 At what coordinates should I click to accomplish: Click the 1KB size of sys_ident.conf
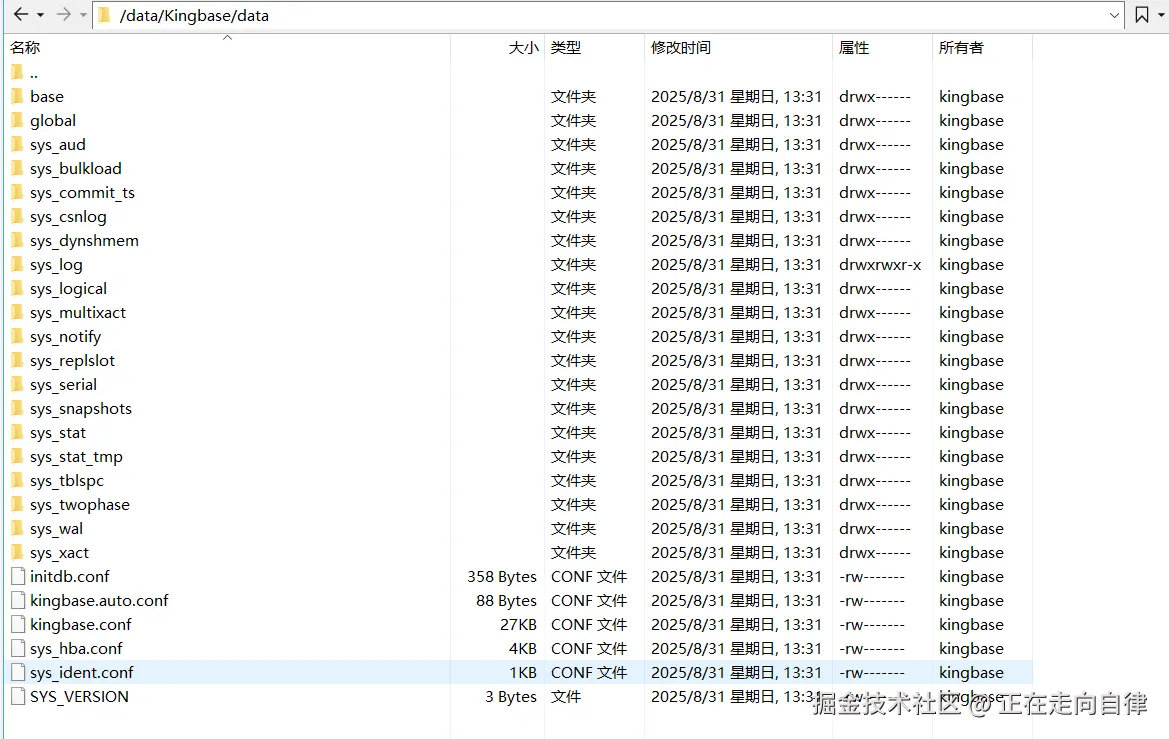coord(523,673)
